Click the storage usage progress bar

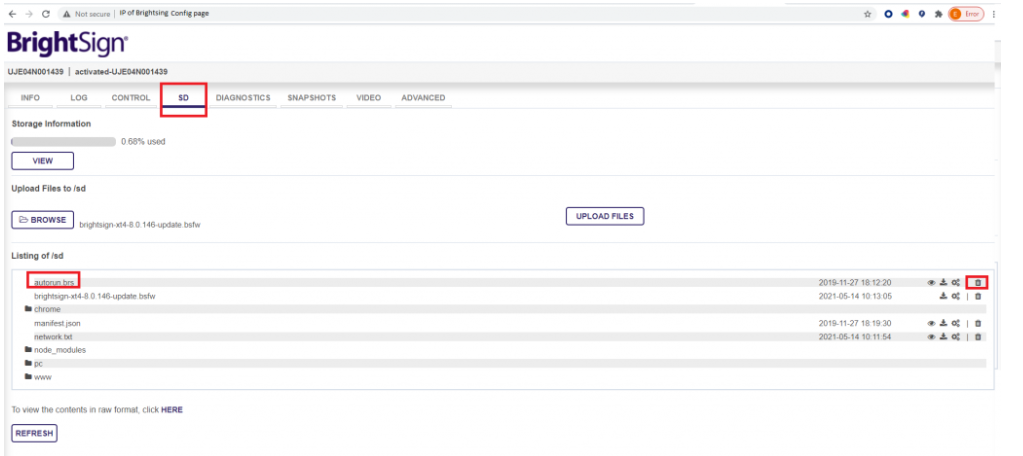[63, 141]
